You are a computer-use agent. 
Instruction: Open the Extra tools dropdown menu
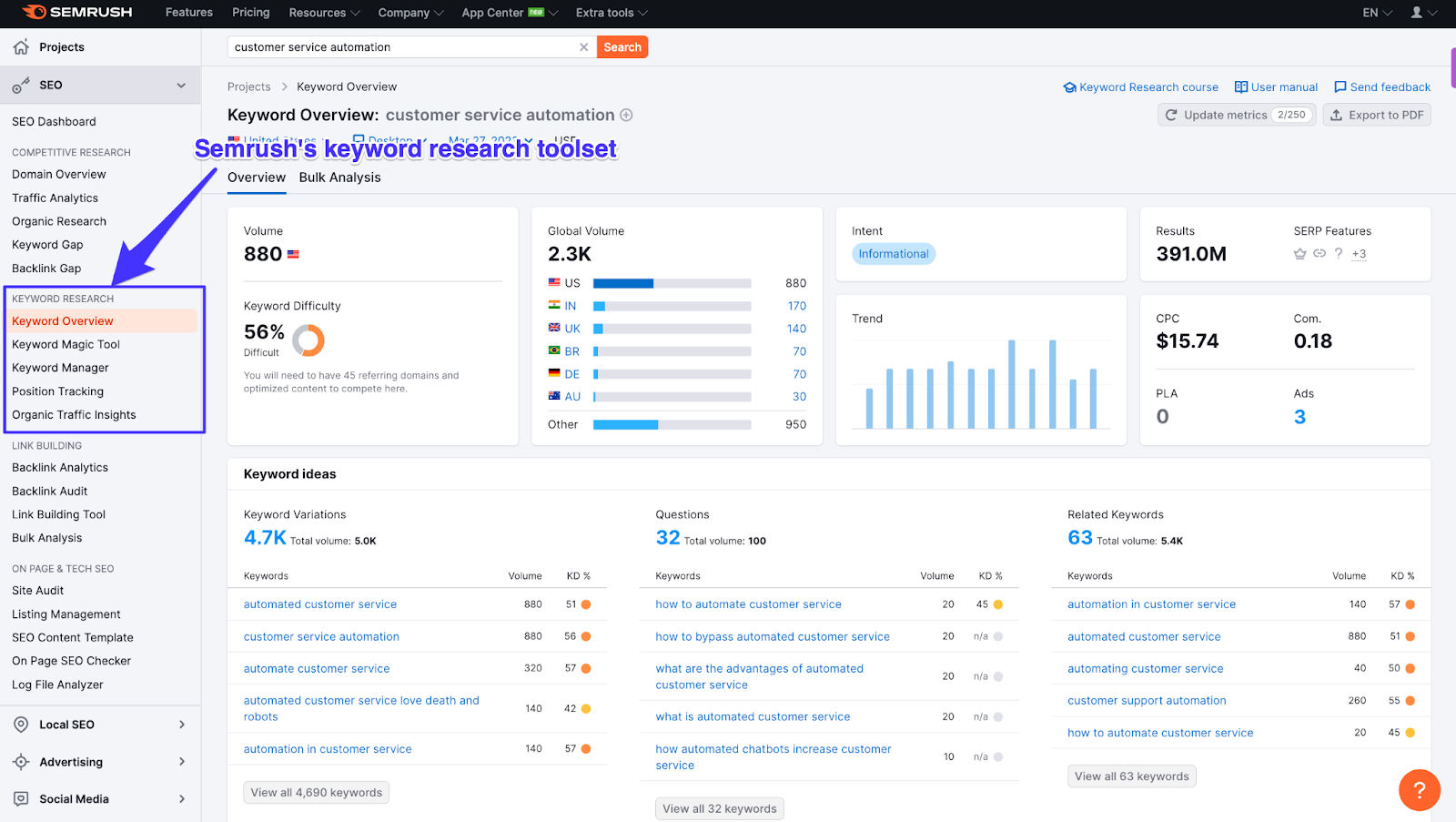coord(612,13)
